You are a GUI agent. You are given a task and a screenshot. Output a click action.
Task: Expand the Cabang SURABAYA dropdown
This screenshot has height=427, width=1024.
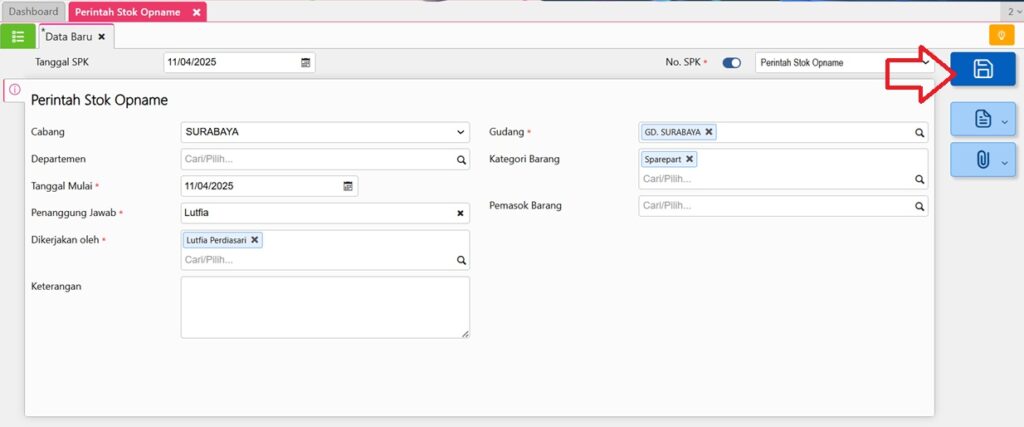pos(460,132)
